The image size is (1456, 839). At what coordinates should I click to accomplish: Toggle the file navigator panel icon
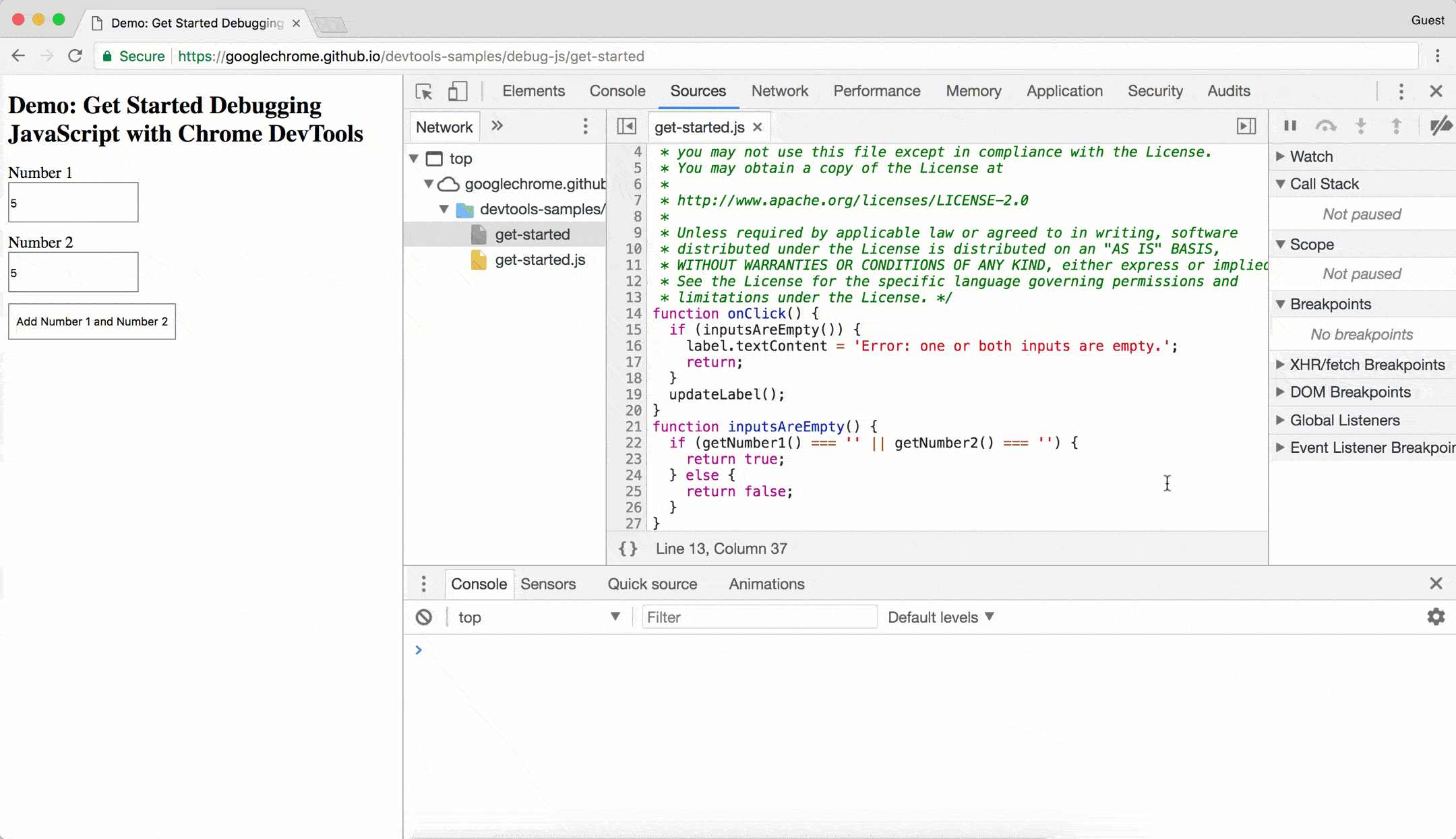(625, 127)
